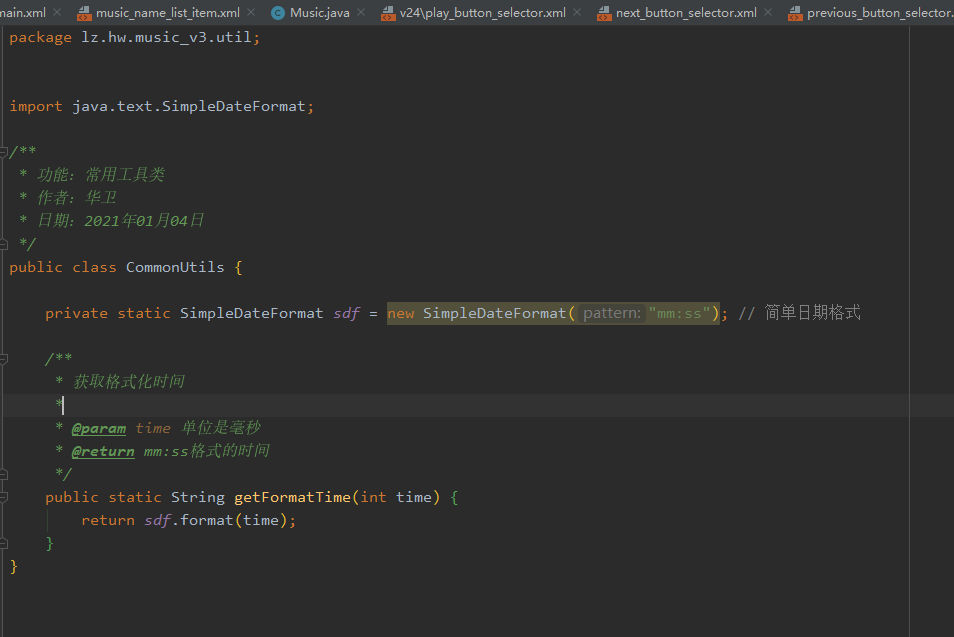Place cursor on 'CommonUtils' class name
This screenshot has width=954, height=637.
pyautogui.click(x=175, y=267)
